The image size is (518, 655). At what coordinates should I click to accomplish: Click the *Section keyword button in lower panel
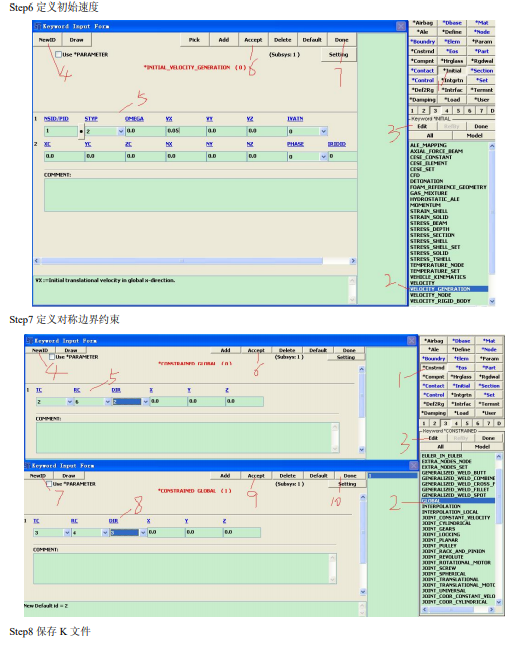coord(489,386)
